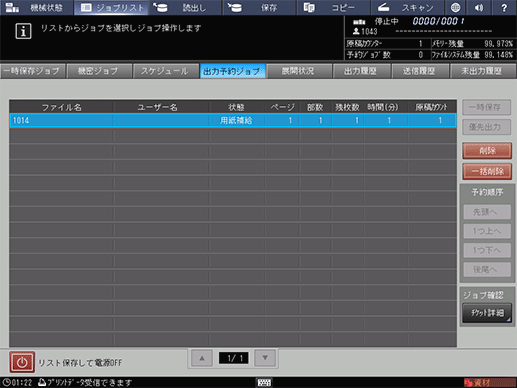Select job row with file name 1014

coord(233,120)
